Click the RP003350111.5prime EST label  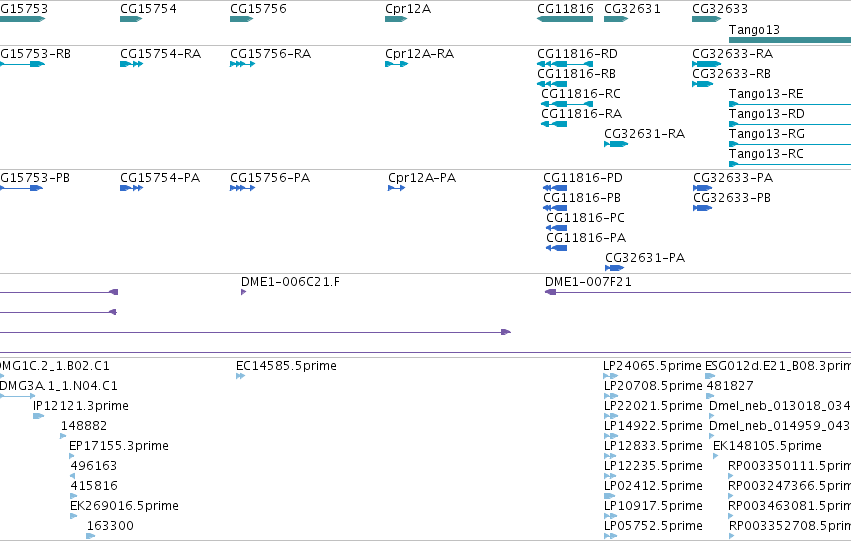[790, 466]
